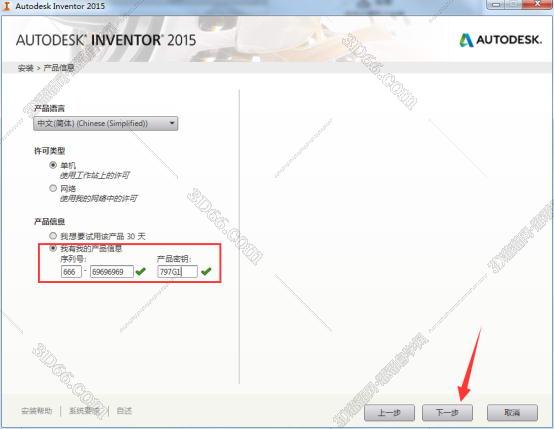Open the product language dropdown
The image size is (554, 429).
pos(105,123)
